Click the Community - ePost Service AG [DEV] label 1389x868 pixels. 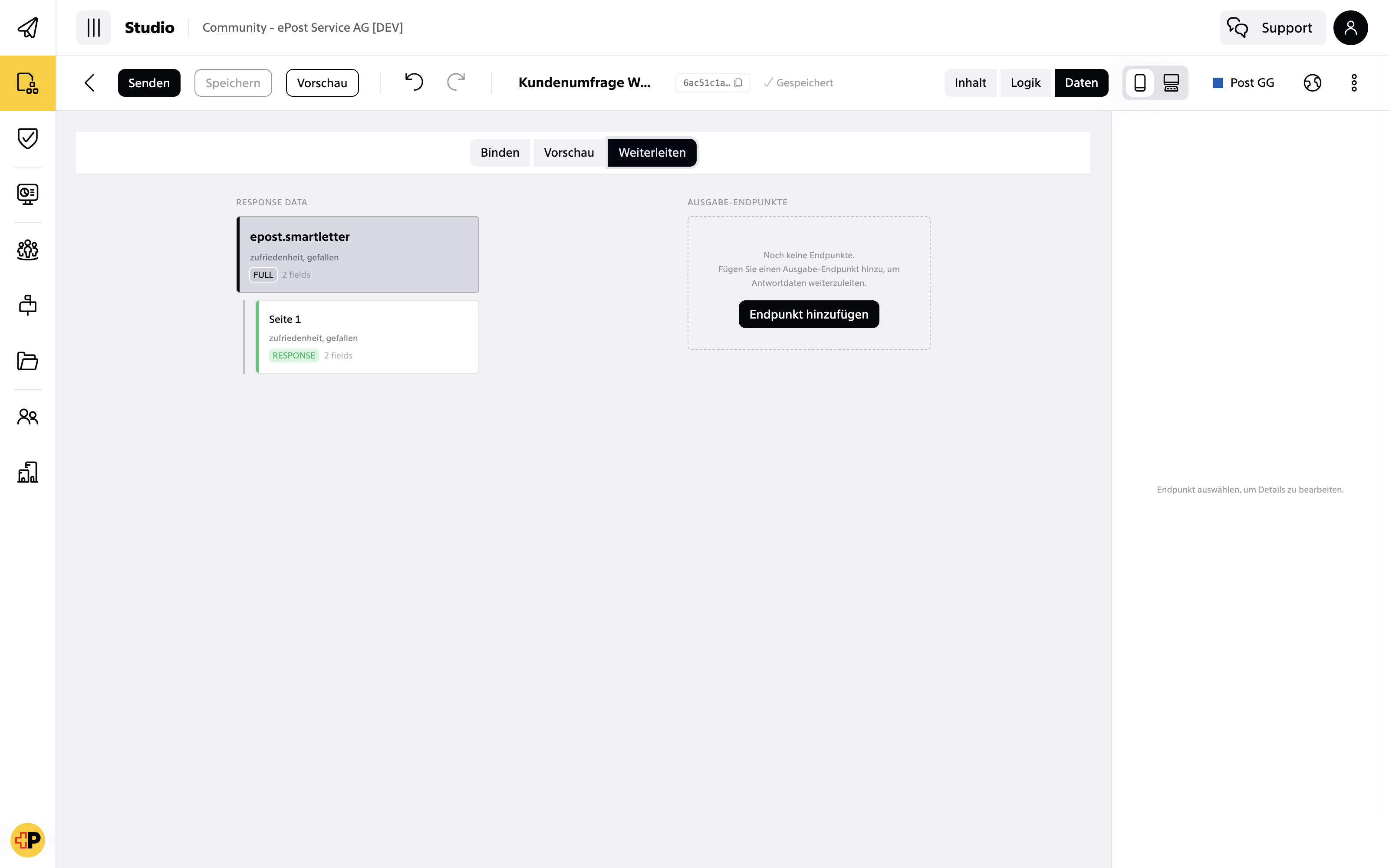(303, 27)
